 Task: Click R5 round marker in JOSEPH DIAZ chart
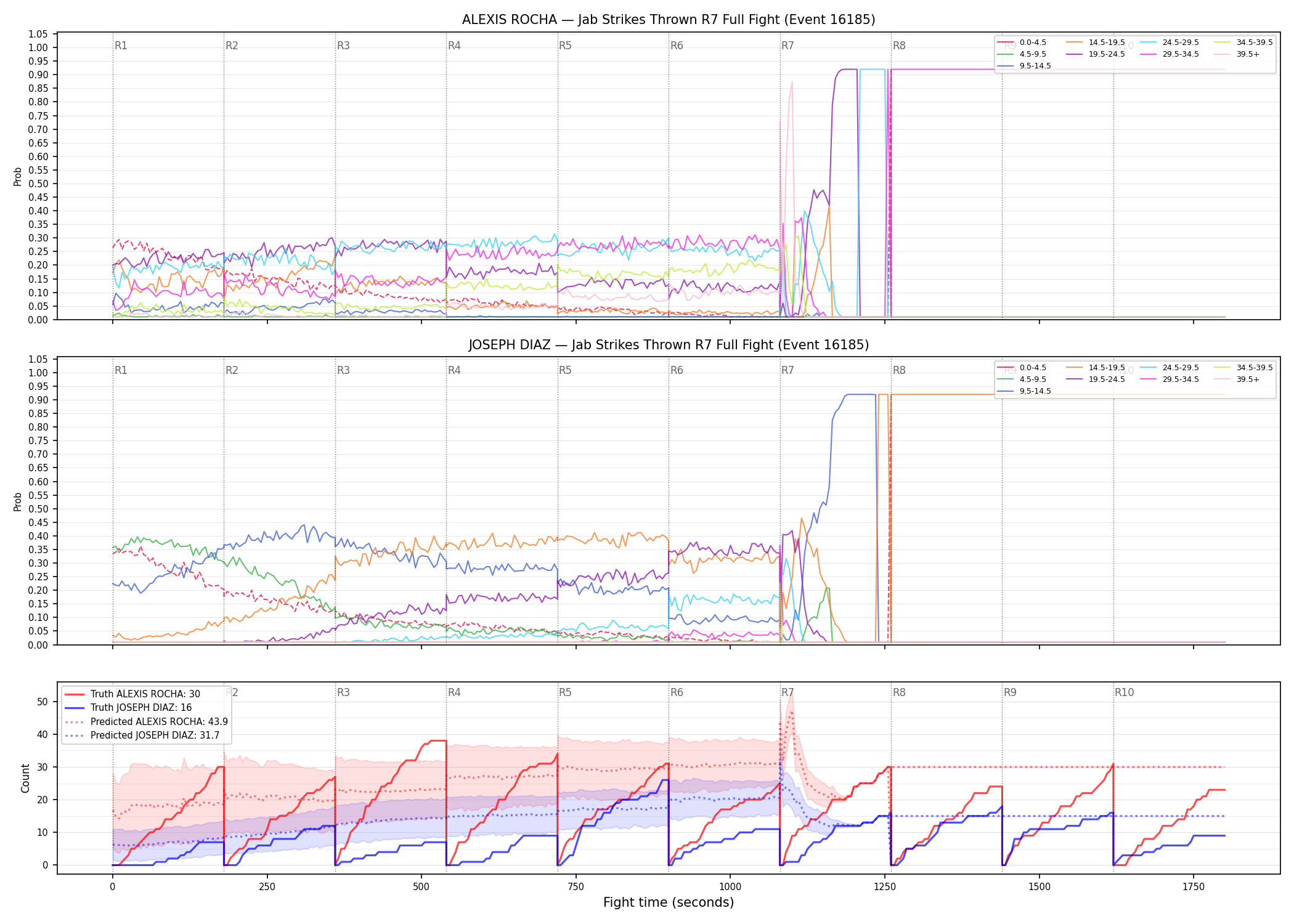(565, 370)
